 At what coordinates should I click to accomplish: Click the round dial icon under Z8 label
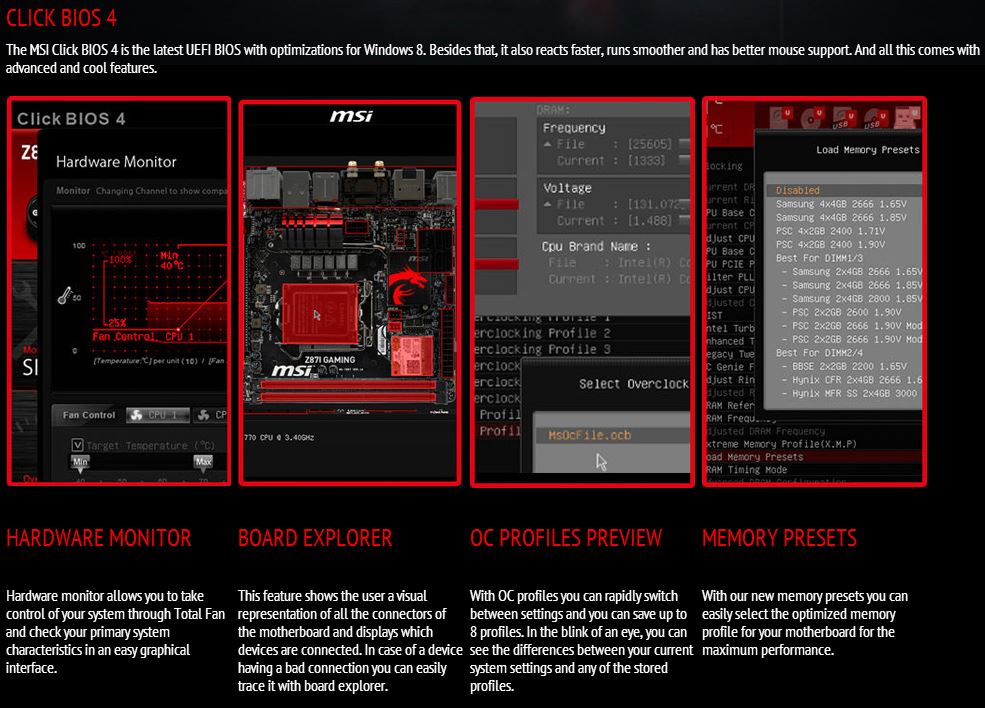[33, 211]
